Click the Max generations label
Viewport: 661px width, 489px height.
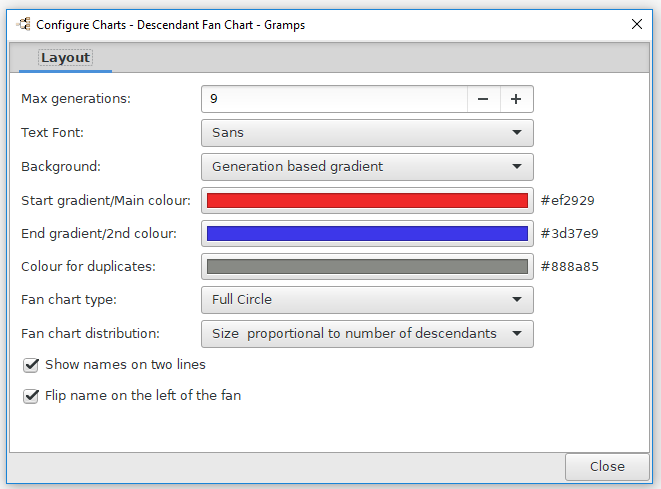point(76,99)
